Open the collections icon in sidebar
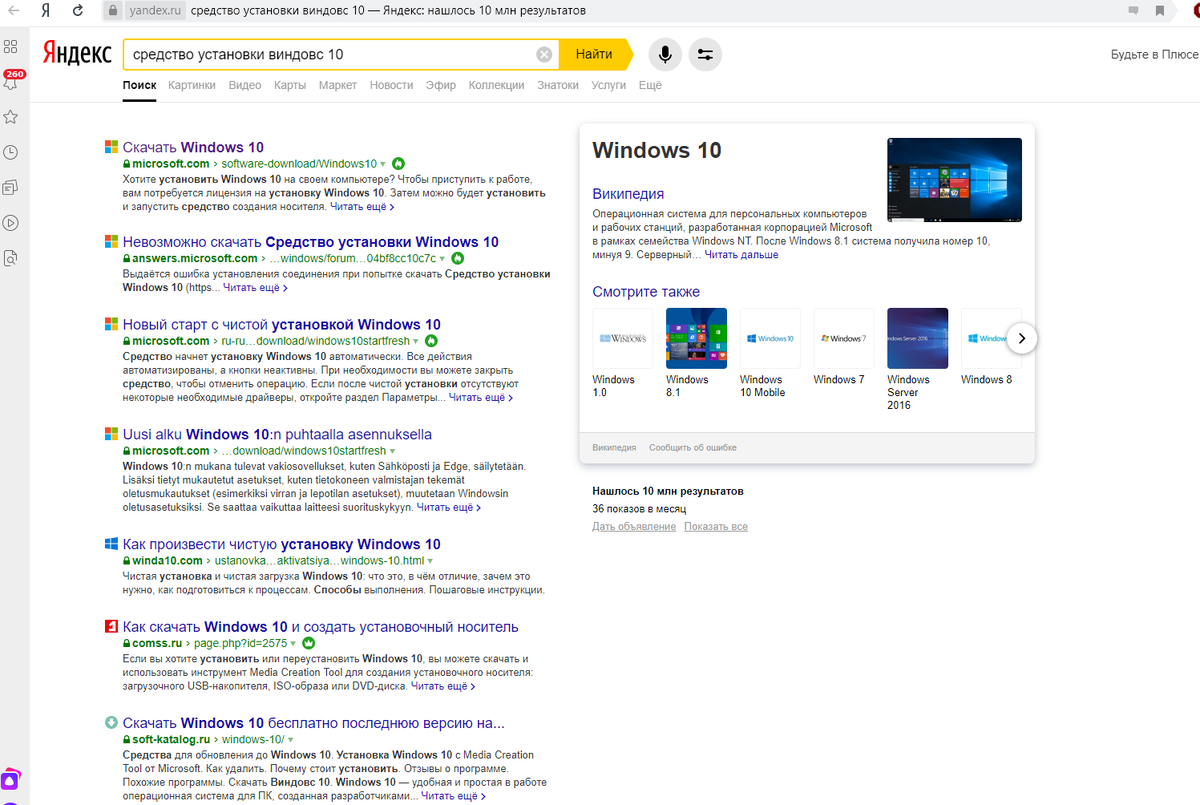 [11, 187]
